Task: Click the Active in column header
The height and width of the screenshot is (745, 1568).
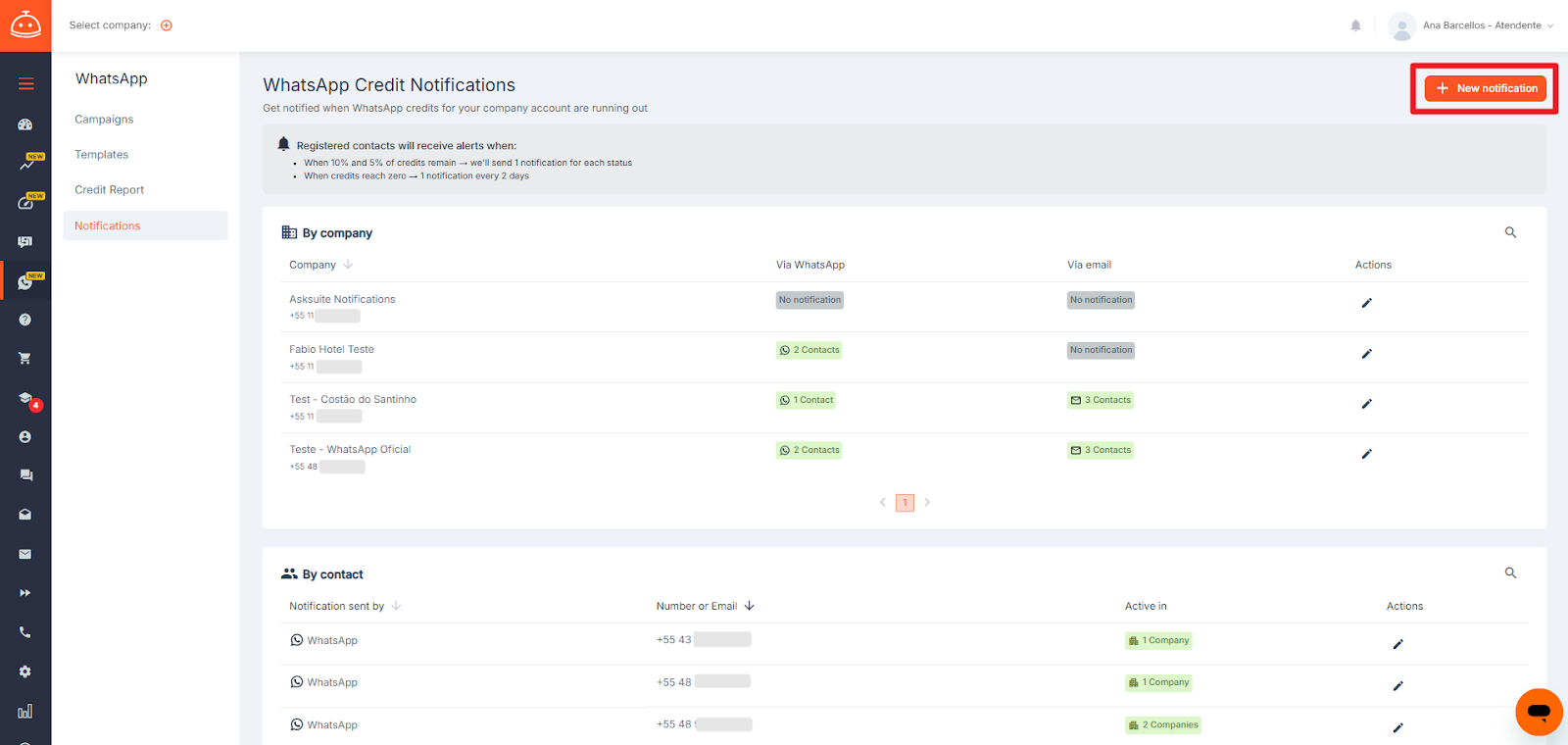Action: point(1146,606)
